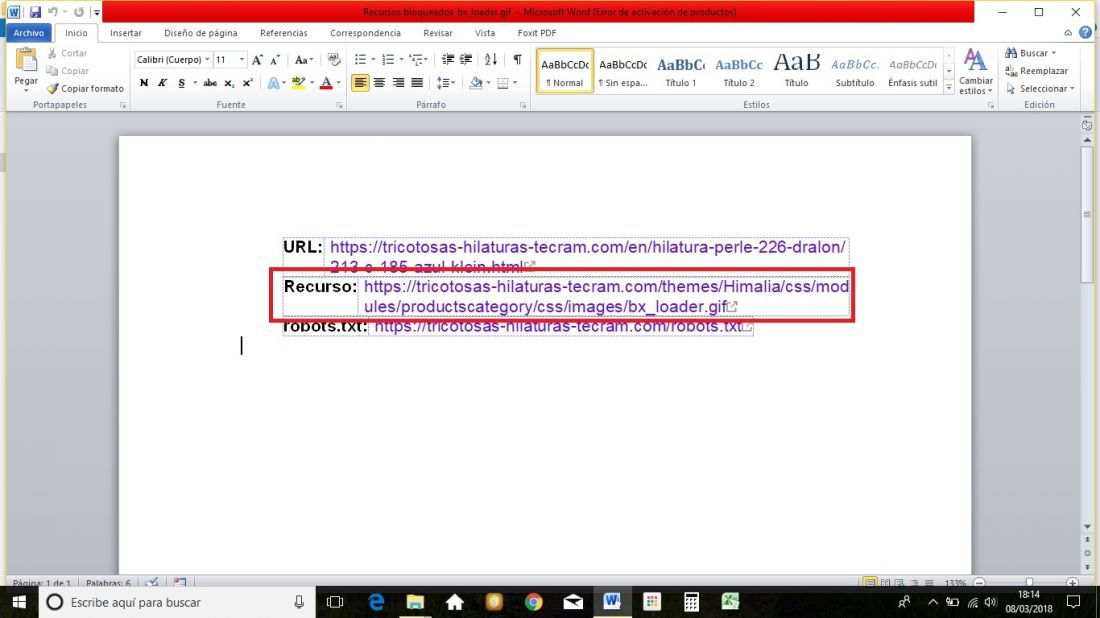Click the Pegar (paste) icon

coord(26,61)
